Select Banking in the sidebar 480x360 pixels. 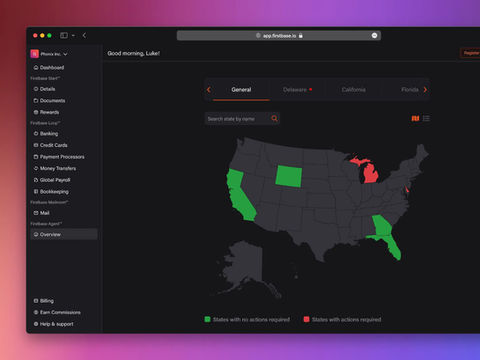click(46, 134)
